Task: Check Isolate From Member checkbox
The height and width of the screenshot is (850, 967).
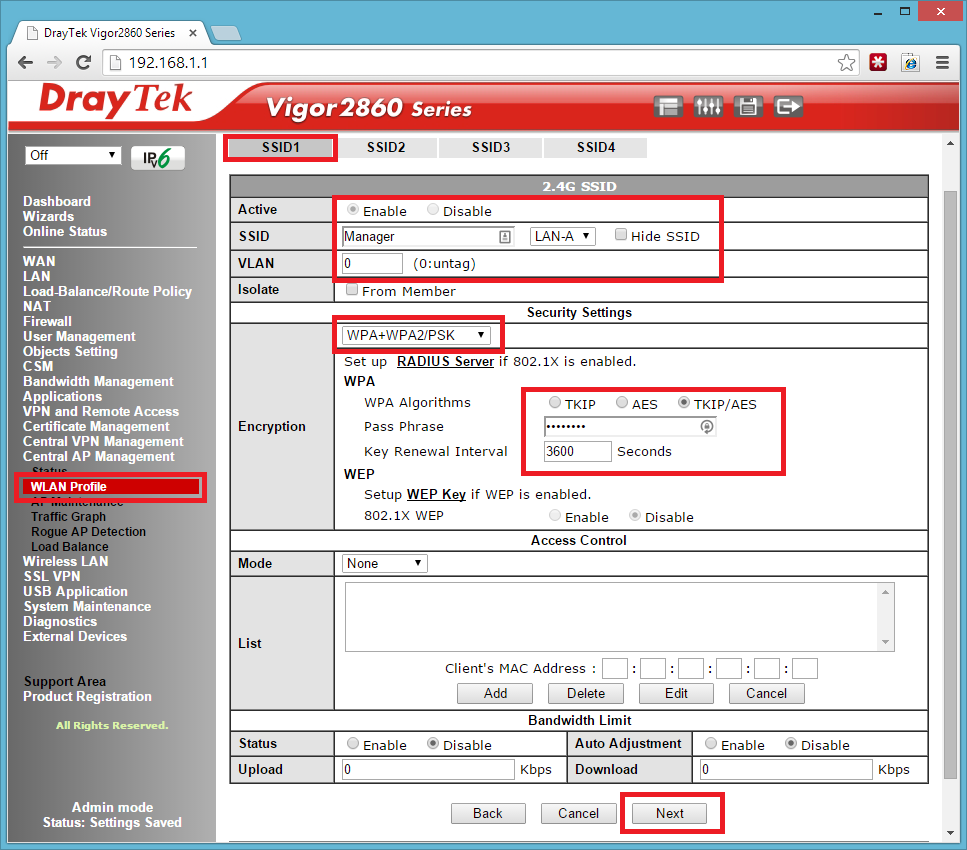Action: (352, 290)
